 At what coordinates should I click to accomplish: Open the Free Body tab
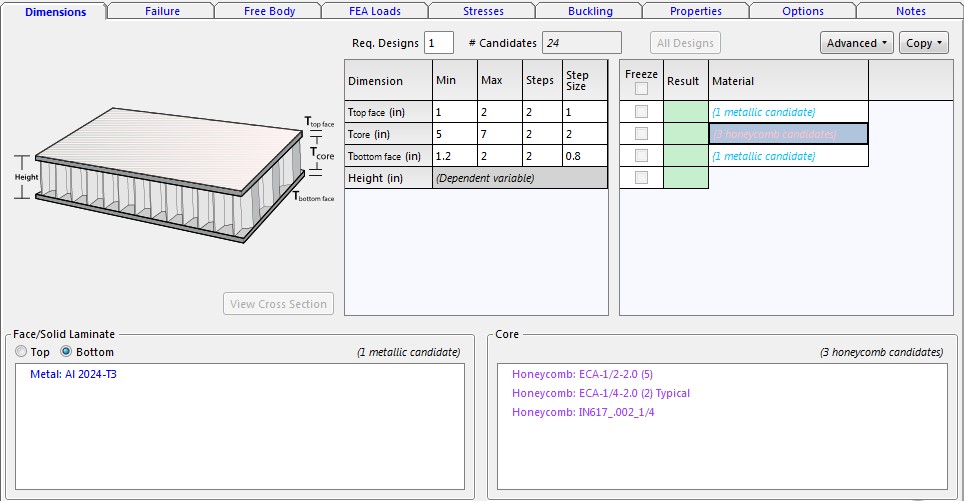point(269,11)
